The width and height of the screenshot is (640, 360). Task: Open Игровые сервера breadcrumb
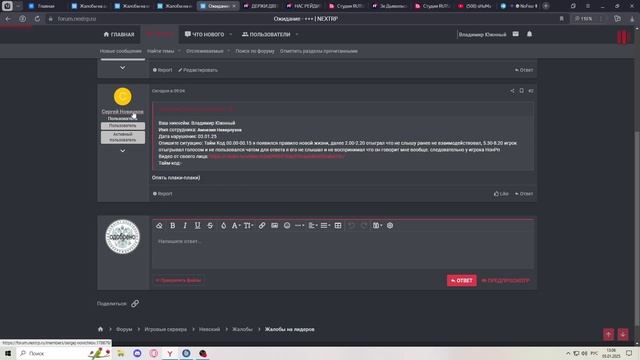pos(166,329)
